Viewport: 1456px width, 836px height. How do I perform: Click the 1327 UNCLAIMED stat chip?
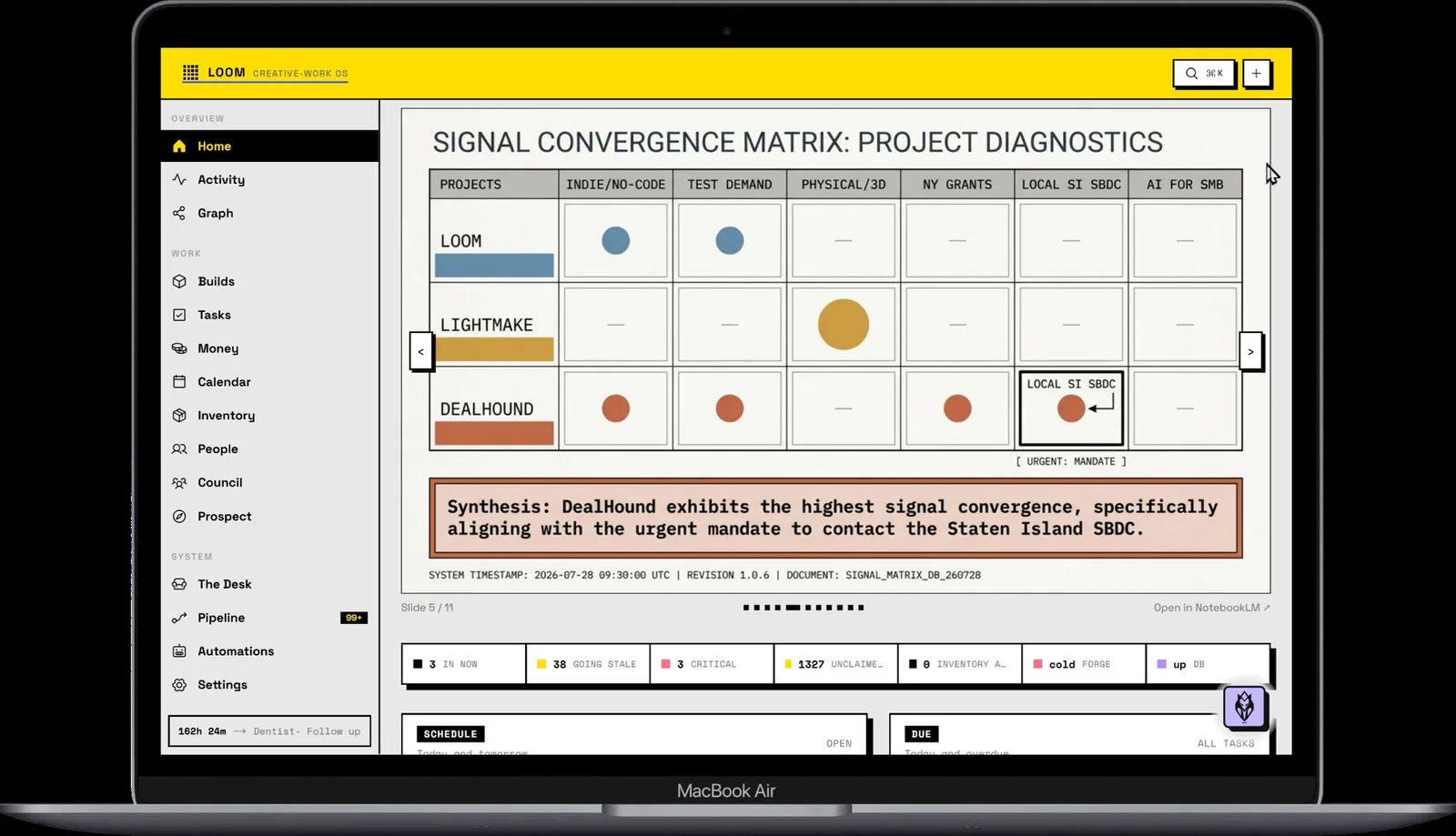click(835, 664)
